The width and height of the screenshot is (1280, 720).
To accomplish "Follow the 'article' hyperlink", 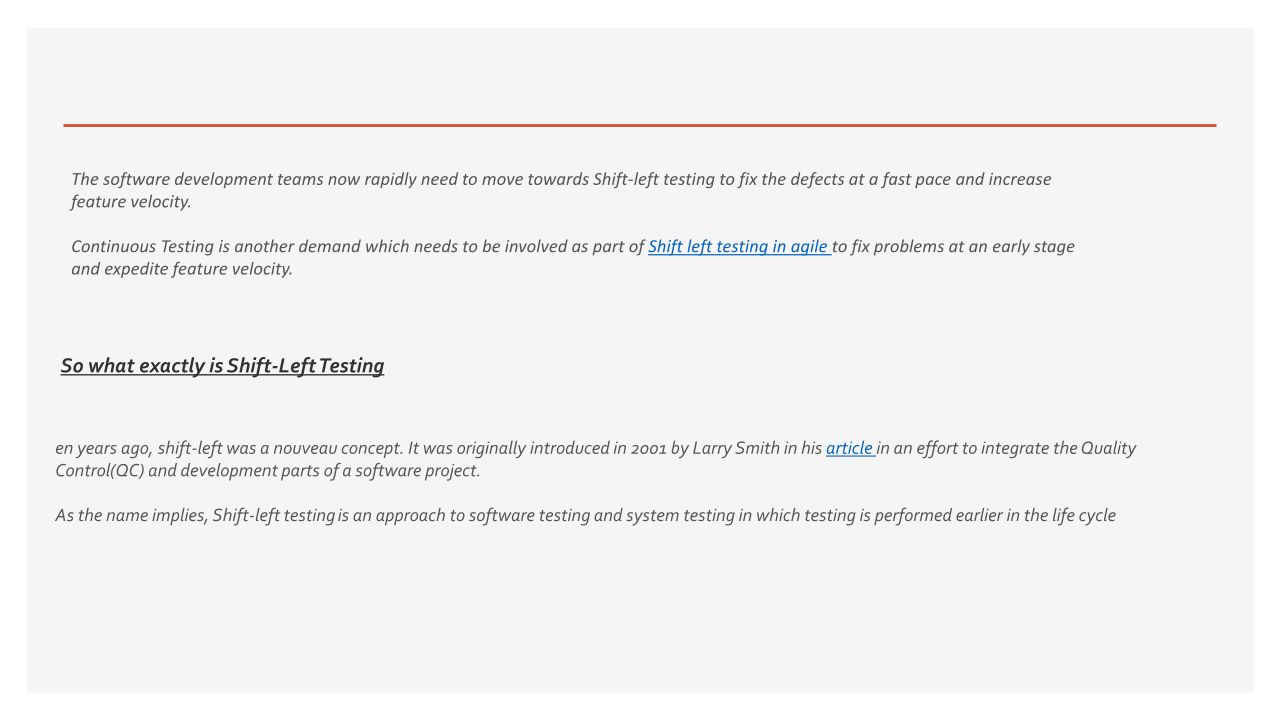I will click(x=849, y=449).
